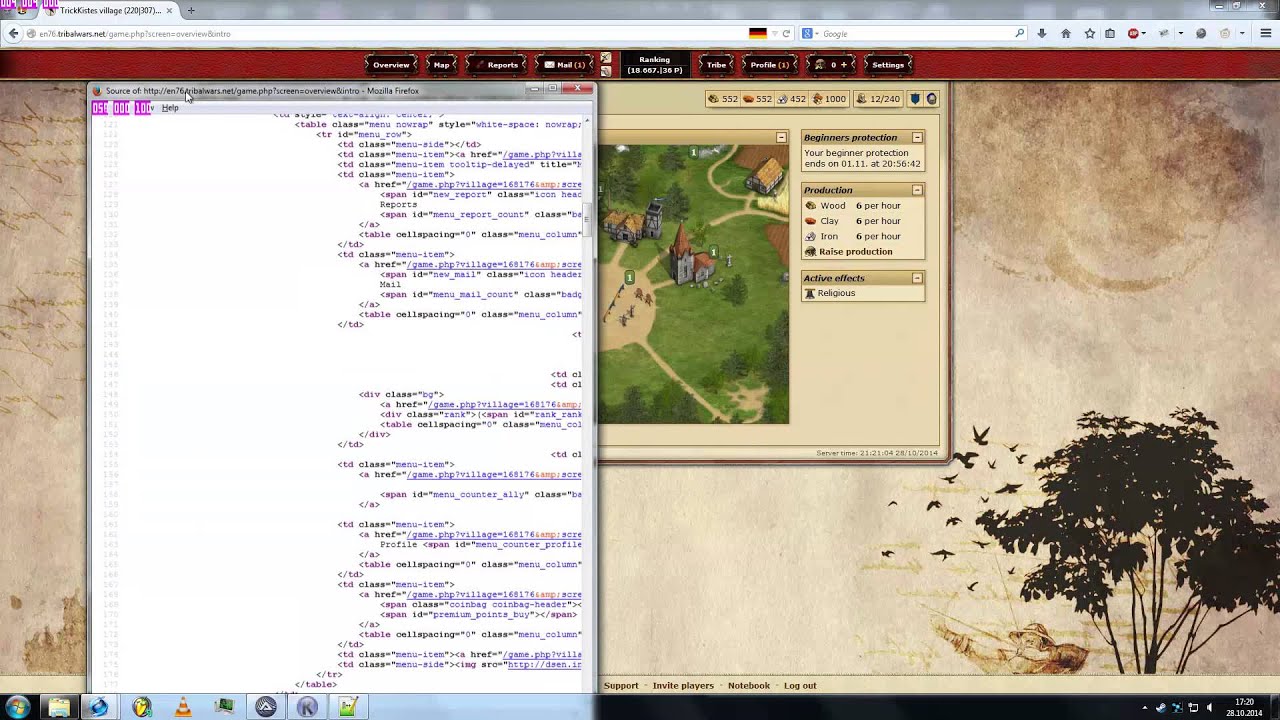Collapse the Beginners protection panel
The width and height of the screenshot is (1280, 720).
(917, 137)
